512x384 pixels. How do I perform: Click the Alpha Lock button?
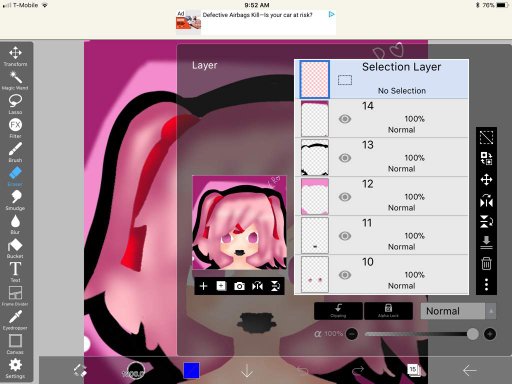click(x=388, y=311)
